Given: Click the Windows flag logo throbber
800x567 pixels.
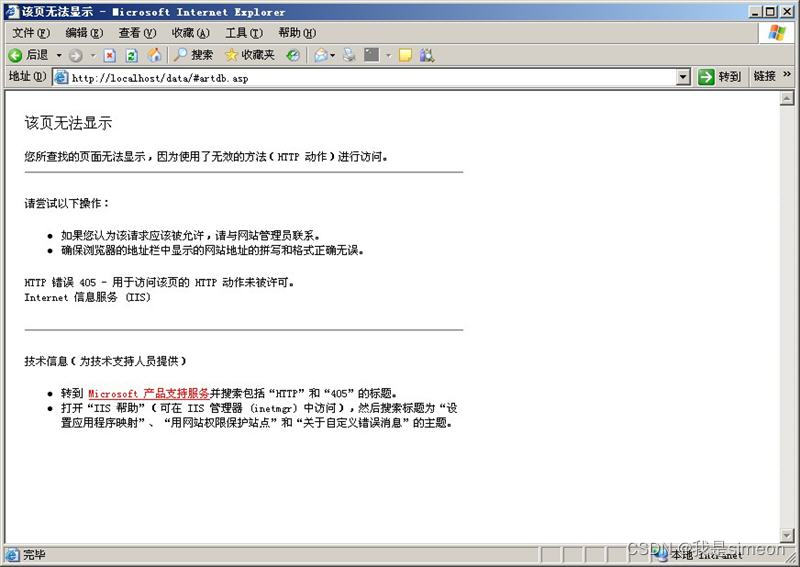Looking at the screenshot, I should coord(777,33).
